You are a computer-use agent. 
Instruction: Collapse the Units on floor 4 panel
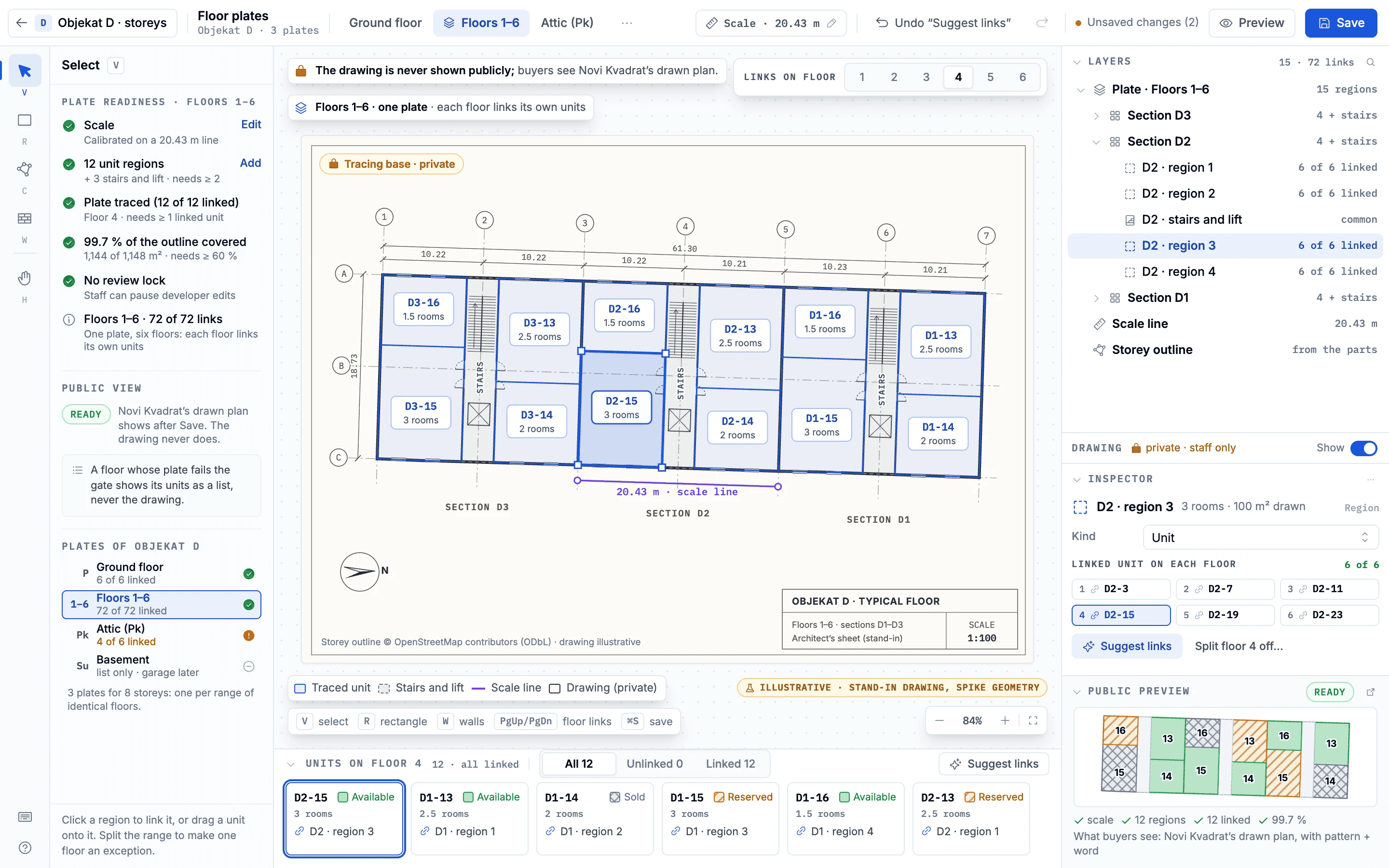point(291,764)
